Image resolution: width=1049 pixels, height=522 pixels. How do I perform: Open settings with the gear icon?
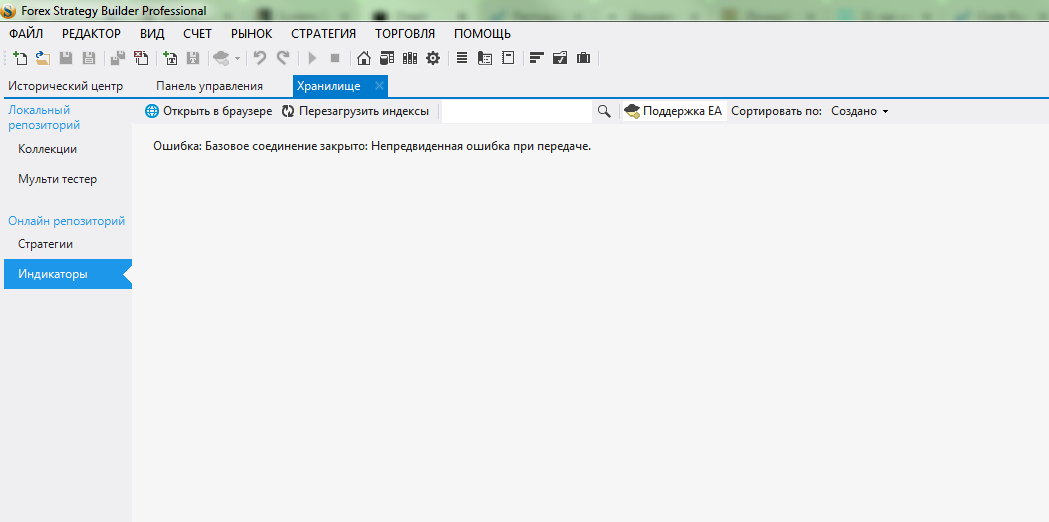coord(433,58)
